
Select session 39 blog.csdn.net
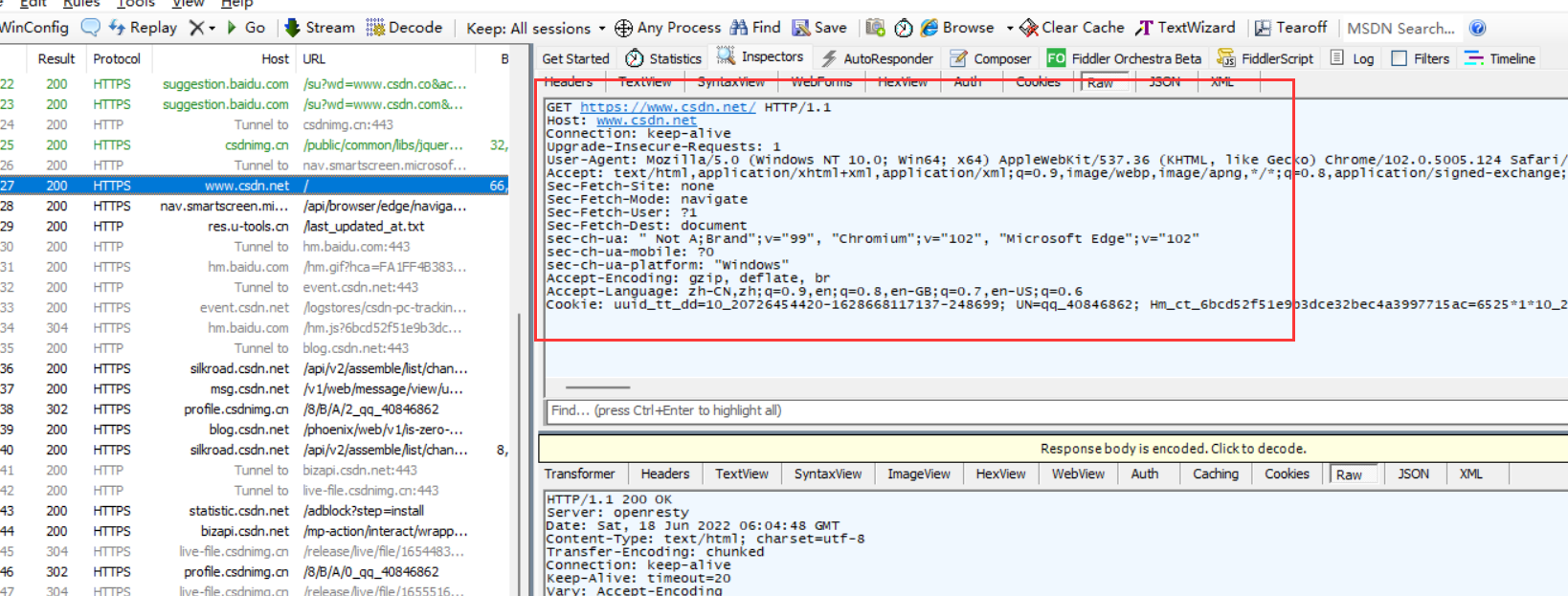point(254,430)
